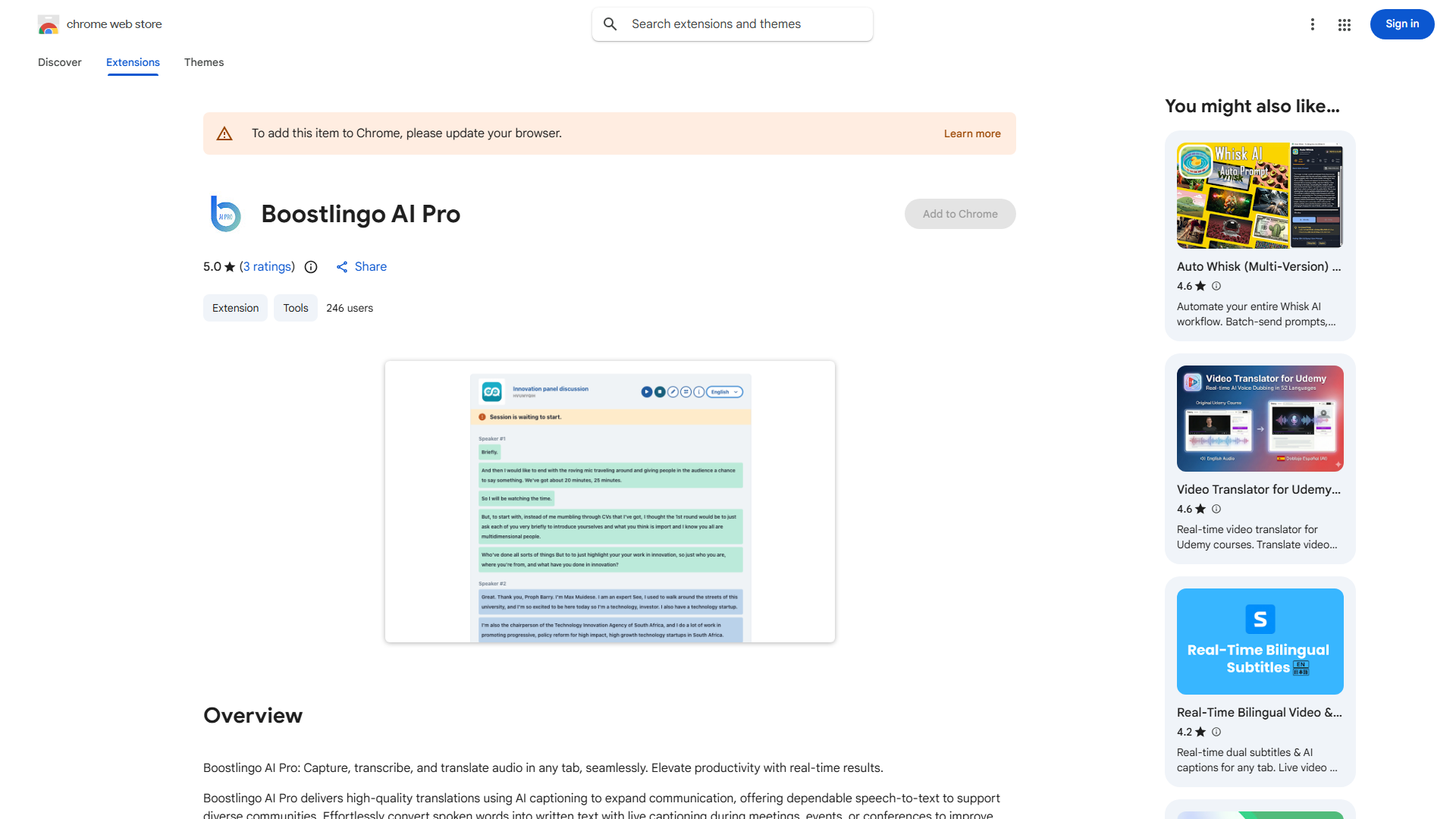Open the Google apps launcher grid
The image size is (1456, 819).
pyautogui.click(x=1344, y=24)
